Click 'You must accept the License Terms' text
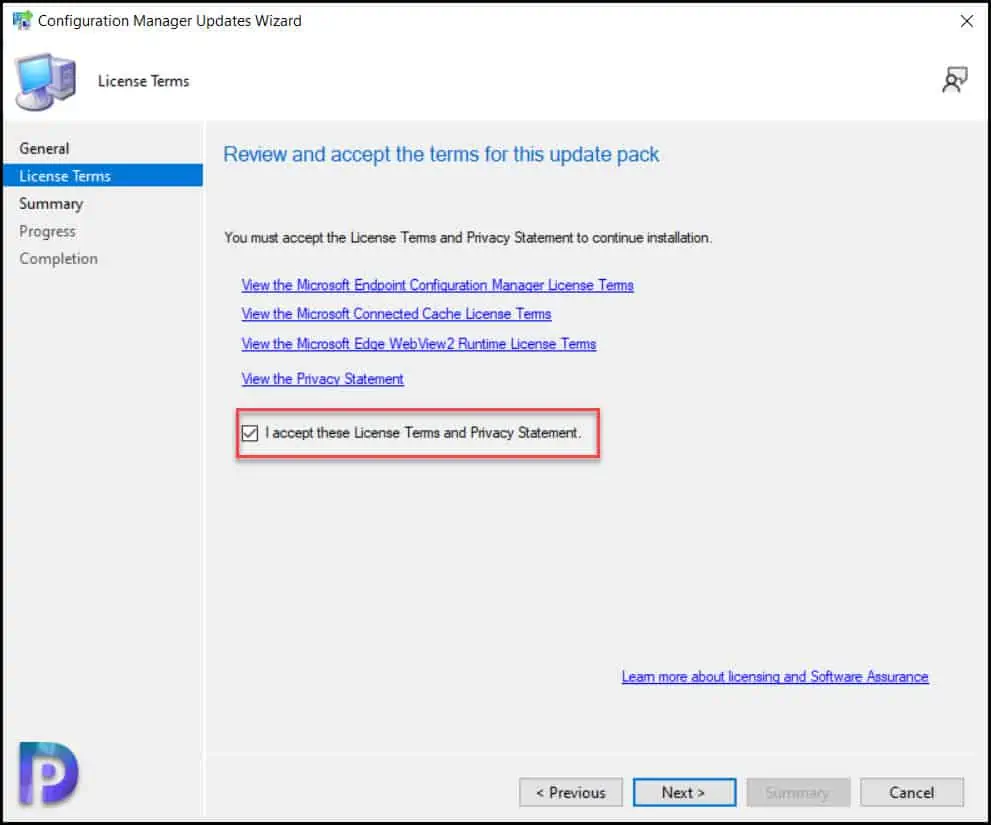 (x=468, y=238)
